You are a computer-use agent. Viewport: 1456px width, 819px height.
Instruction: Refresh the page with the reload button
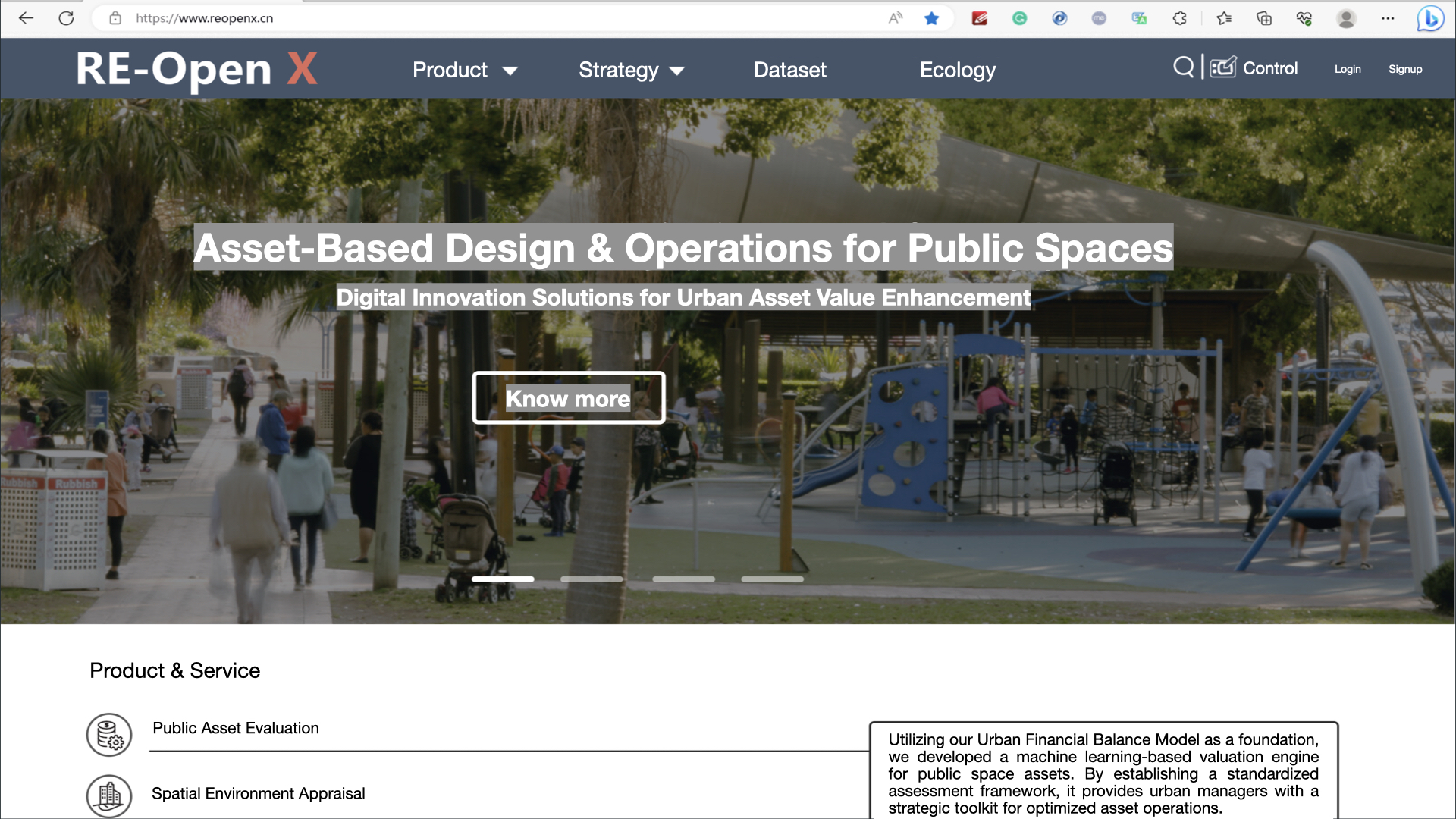click(66, 18)
